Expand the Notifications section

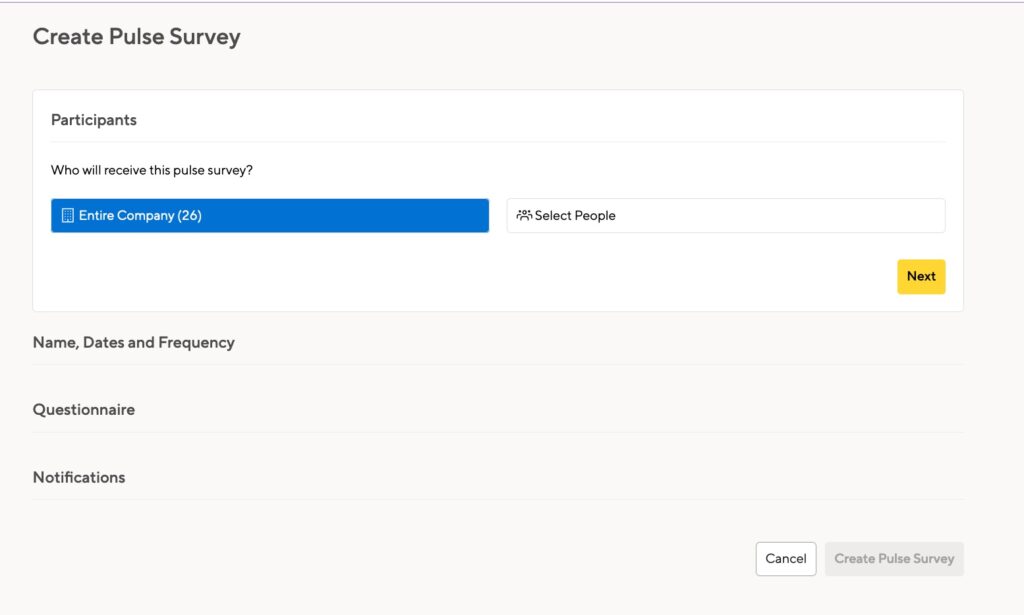79,477
